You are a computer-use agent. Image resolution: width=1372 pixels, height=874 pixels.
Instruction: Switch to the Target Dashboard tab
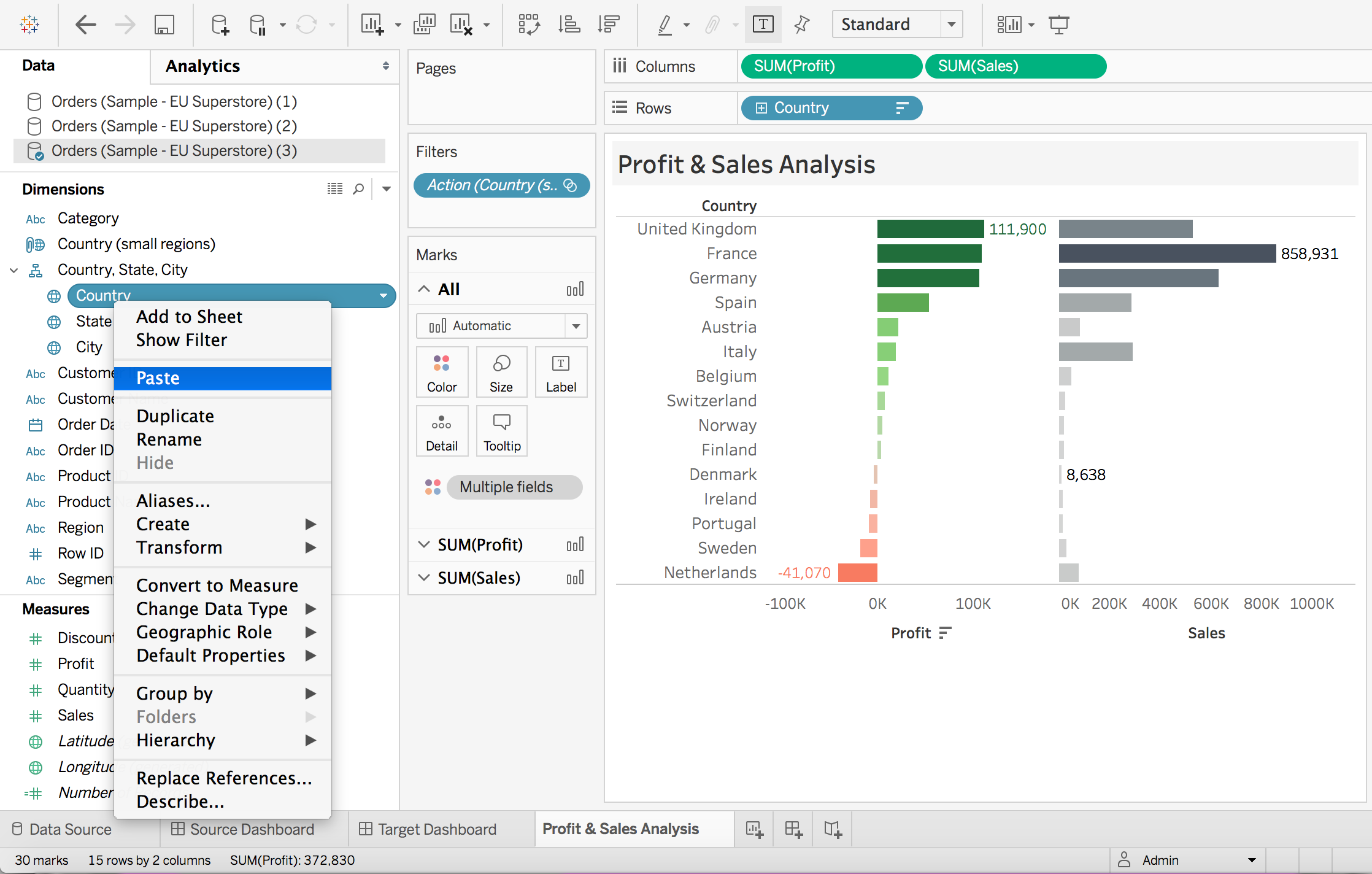(436, 829)
